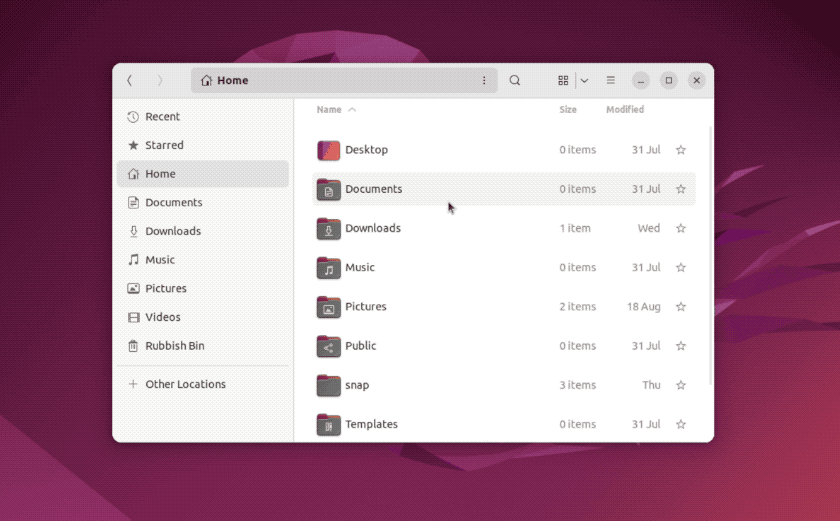840x521 pixels.
Task: Click the file list vertical scrollbar
Action: (711, 256)
